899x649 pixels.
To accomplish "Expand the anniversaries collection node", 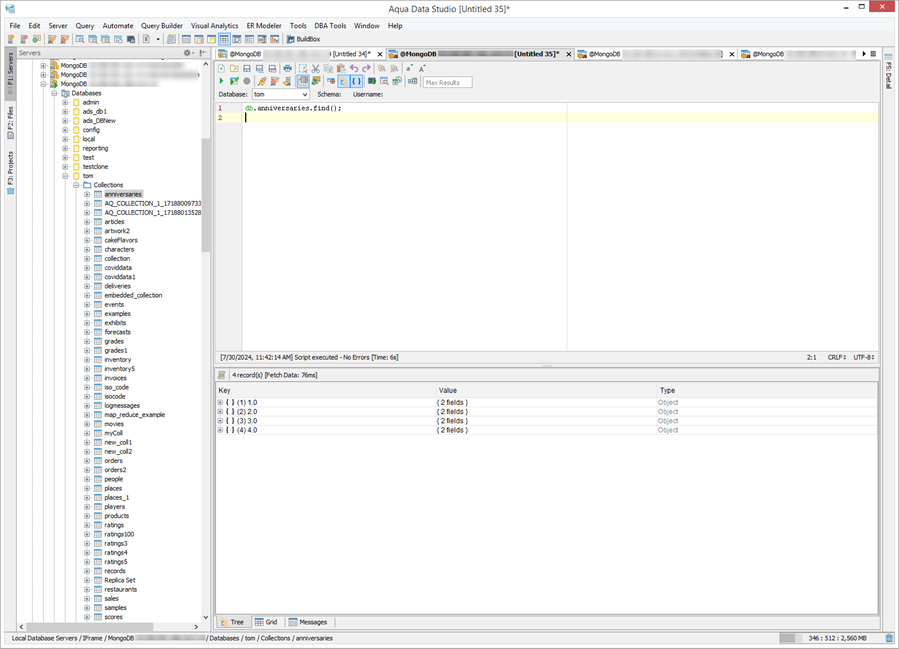I will pyautogui.click(x=87, y=194).
